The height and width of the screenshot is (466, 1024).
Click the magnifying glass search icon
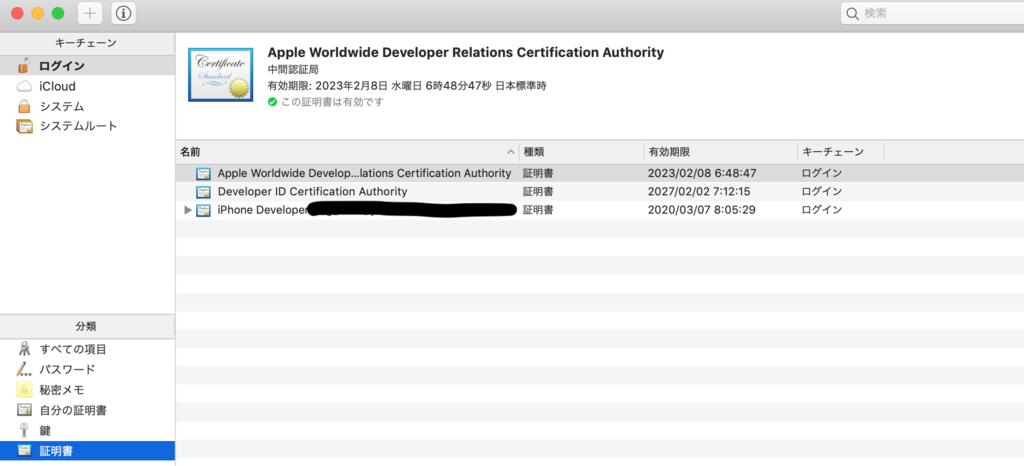coord(853,13)
